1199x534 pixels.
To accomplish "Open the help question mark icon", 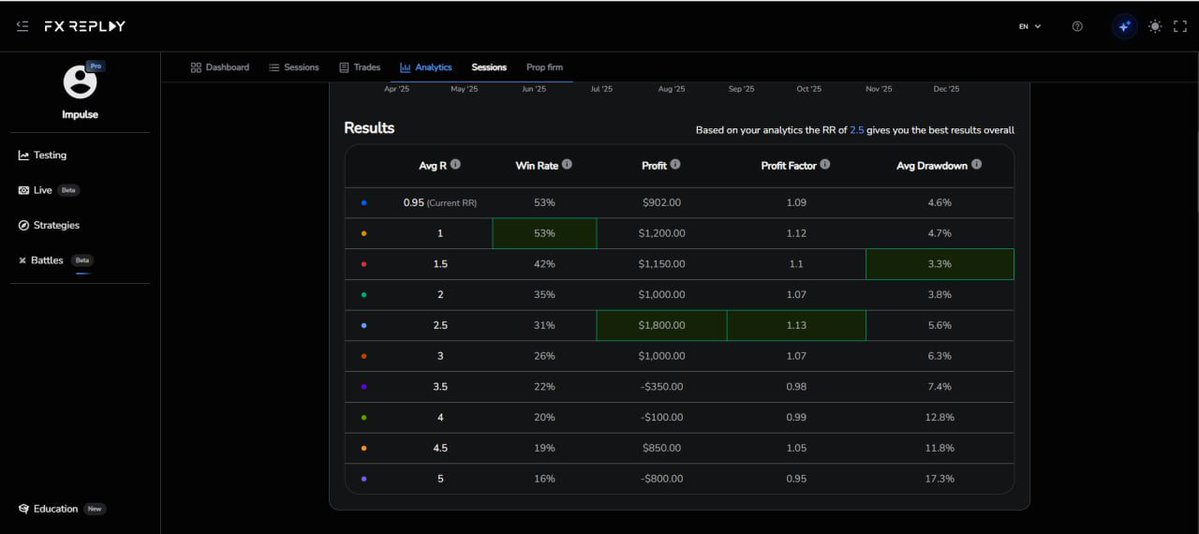I will coord(1077,26).
